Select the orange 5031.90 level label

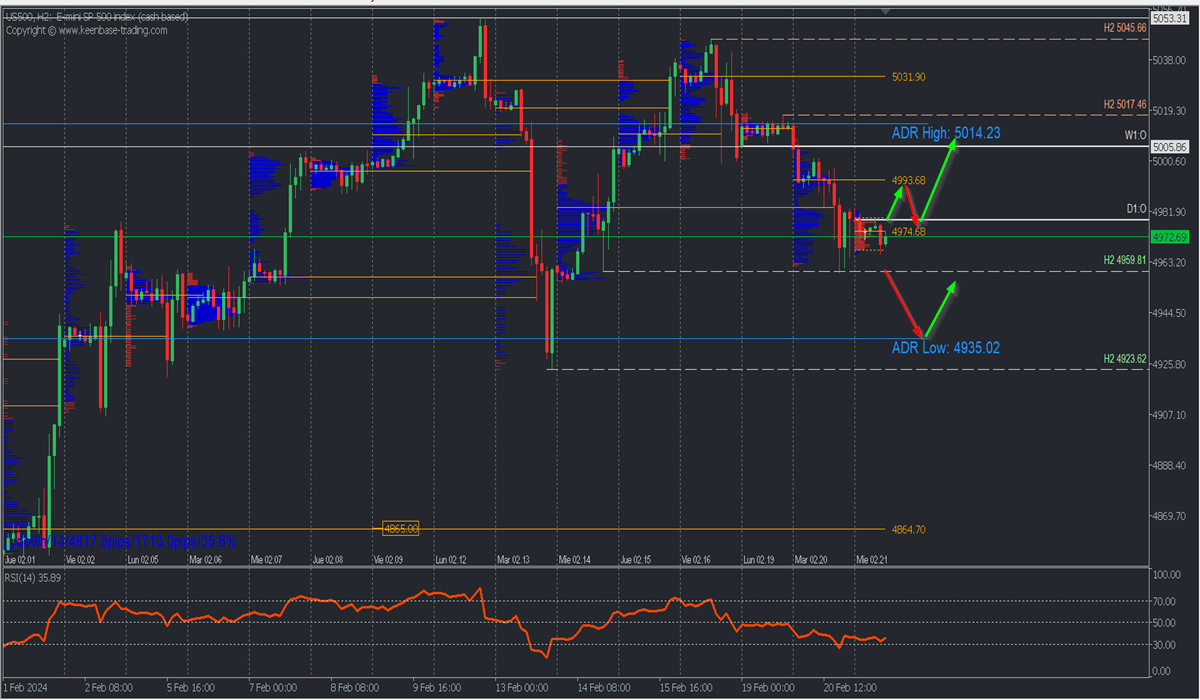point(906,77)
